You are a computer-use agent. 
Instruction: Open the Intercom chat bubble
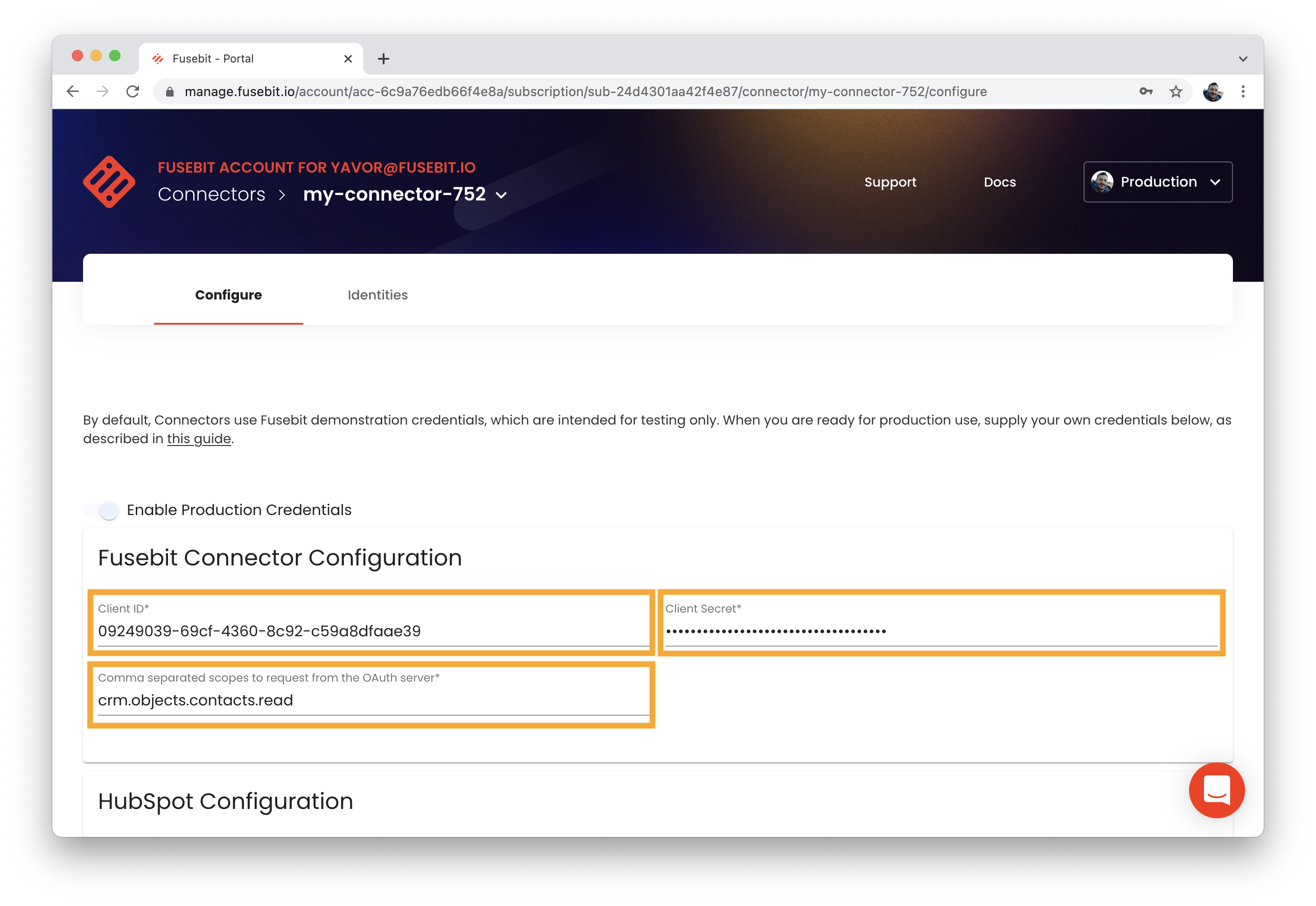1216,790
